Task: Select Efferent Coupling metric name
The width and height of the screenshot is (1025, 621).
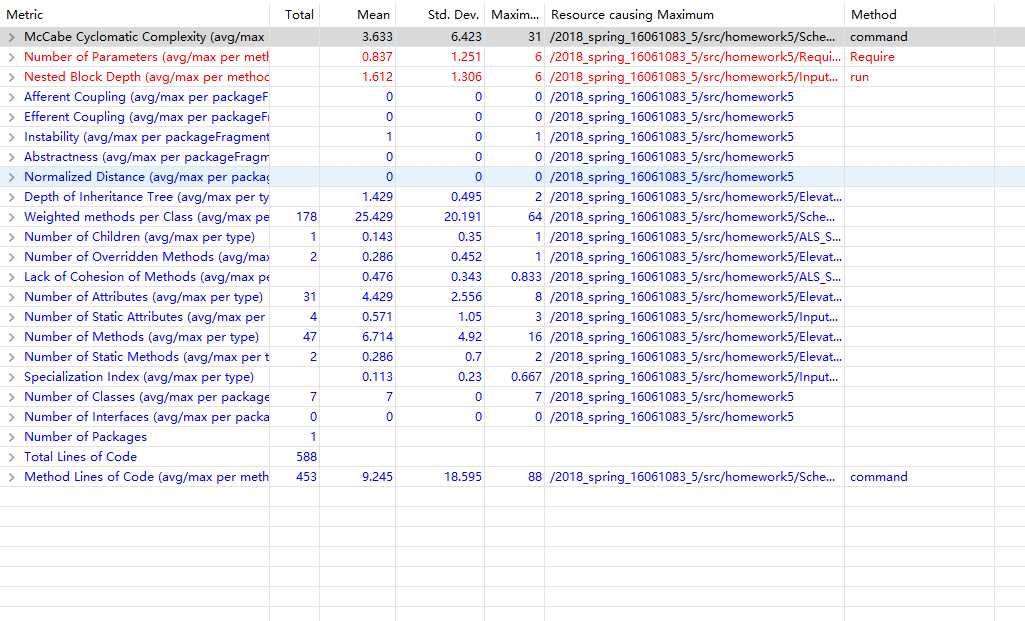Action: 146,117
